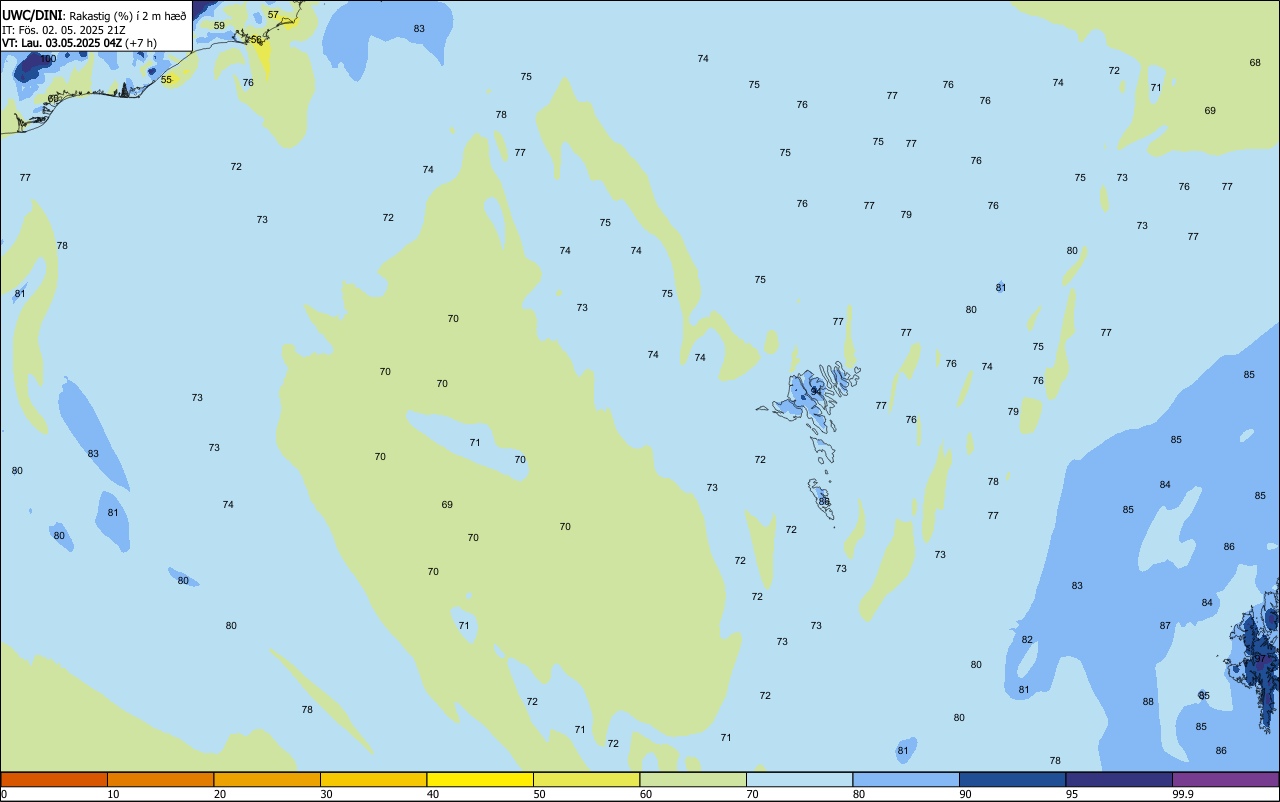
Task: Click the '30' legend tick label
Action: coord(327,794)
